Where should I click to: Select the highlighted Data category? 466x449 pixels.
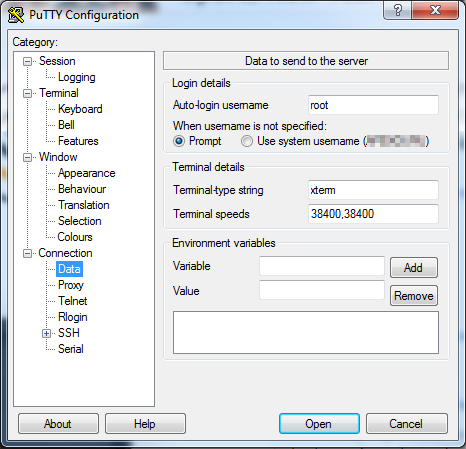pyautogui.click(x=69, y=269)
